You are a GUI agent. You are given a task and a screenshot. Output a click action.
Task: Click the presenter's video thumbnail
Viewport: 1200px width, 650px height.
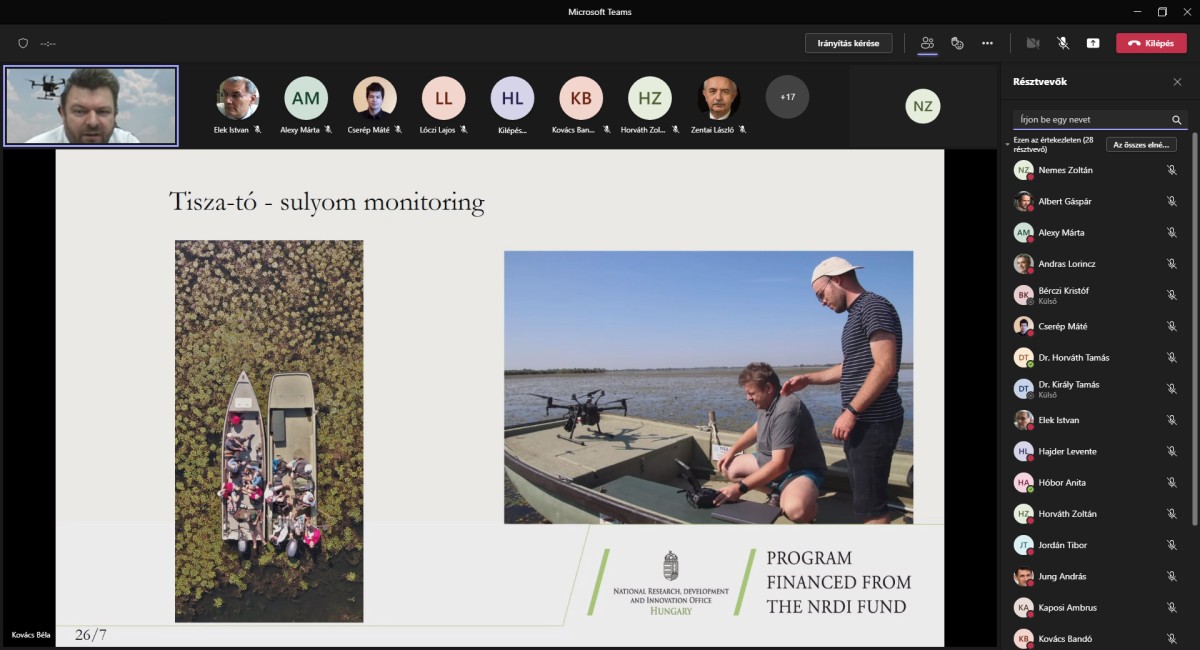click(91, 106)
